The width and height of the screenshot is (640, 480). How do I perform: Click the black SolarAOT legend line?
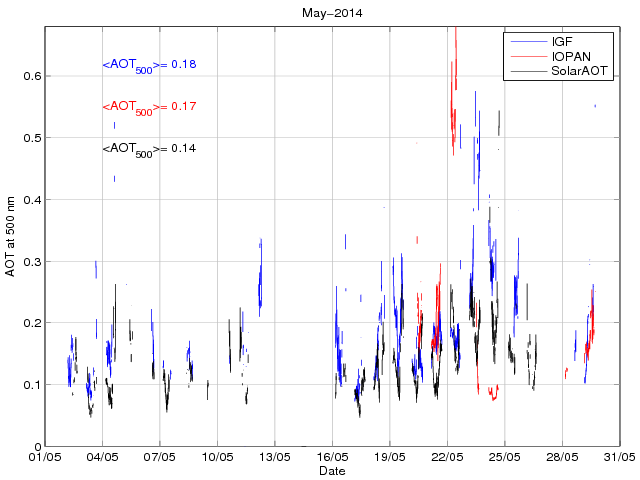pos(528,71)
